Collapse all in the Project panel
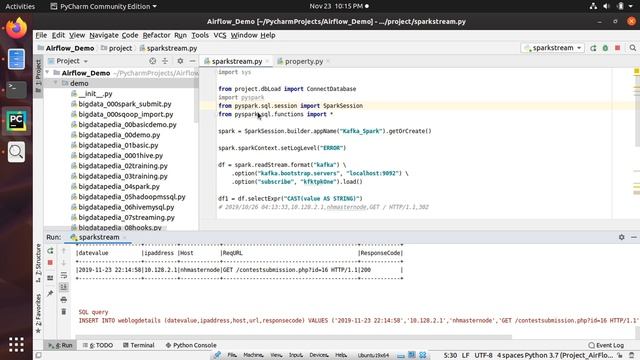Image resolution: width=640 pixels, height=360 pixels. pyautogui.click(x=165, y=61)
